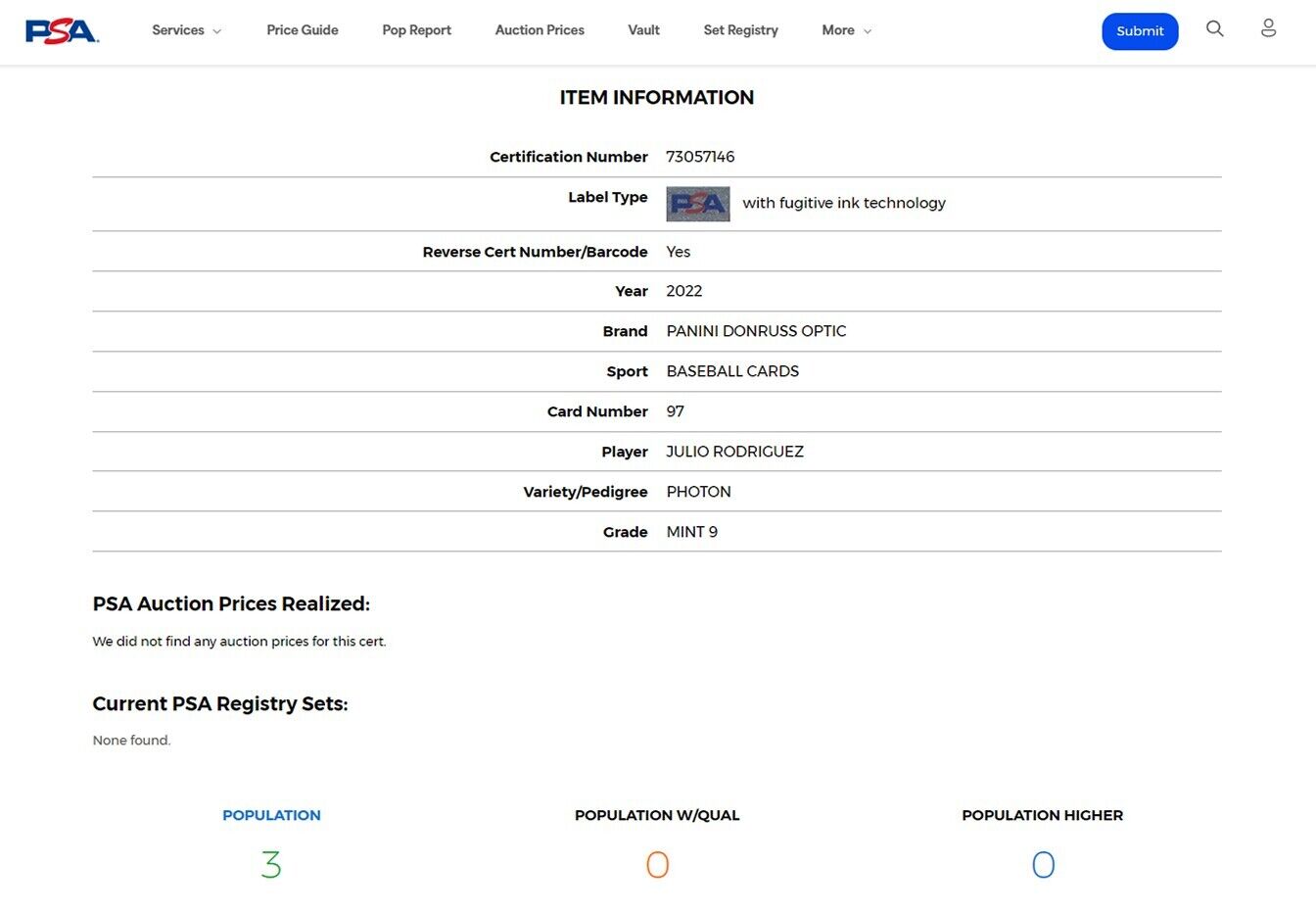Click the PSA logo in header

coord(62,31)
